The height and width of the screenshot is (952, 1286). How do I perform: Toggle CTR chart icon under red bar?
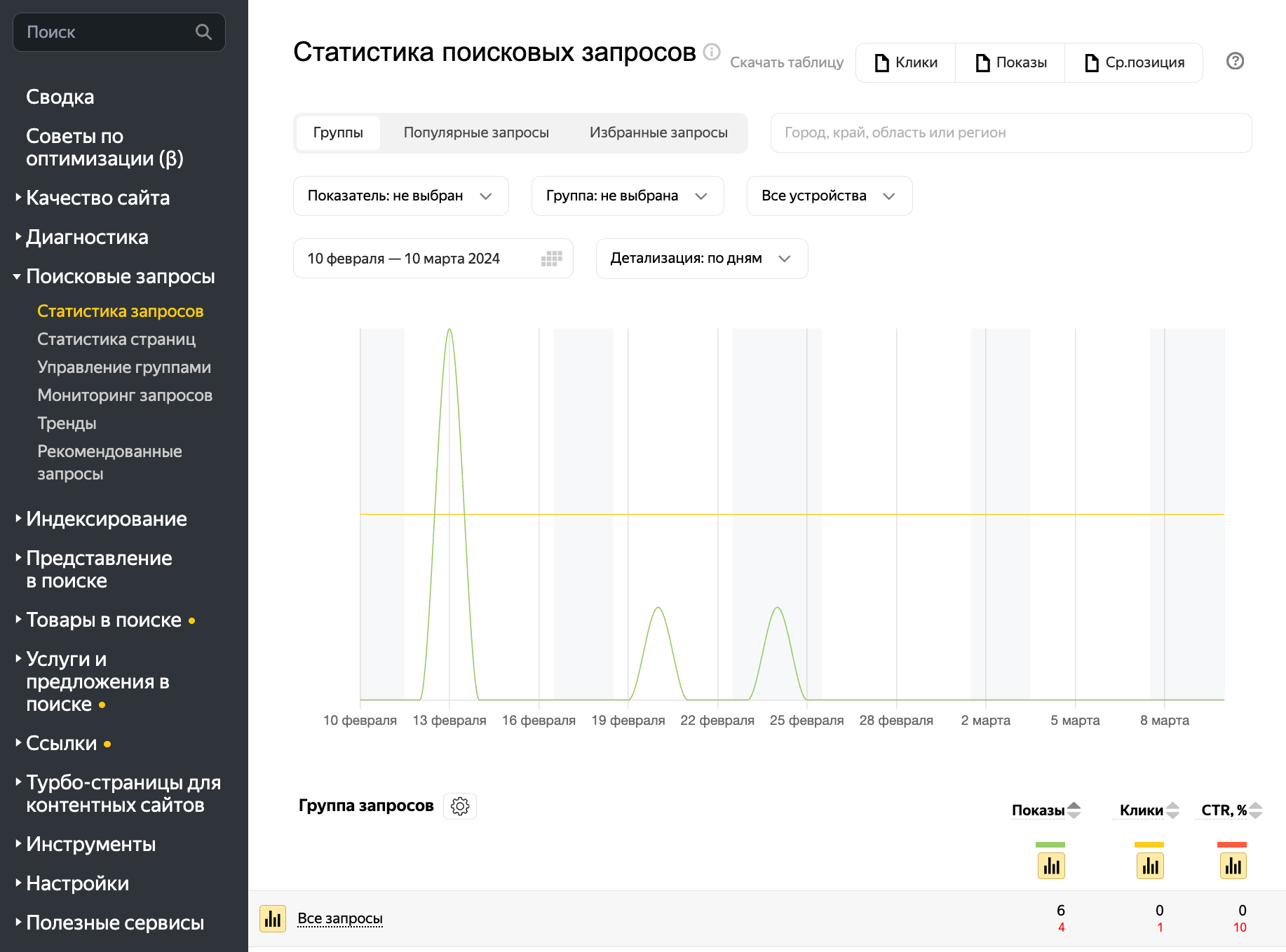[1233, 866]
